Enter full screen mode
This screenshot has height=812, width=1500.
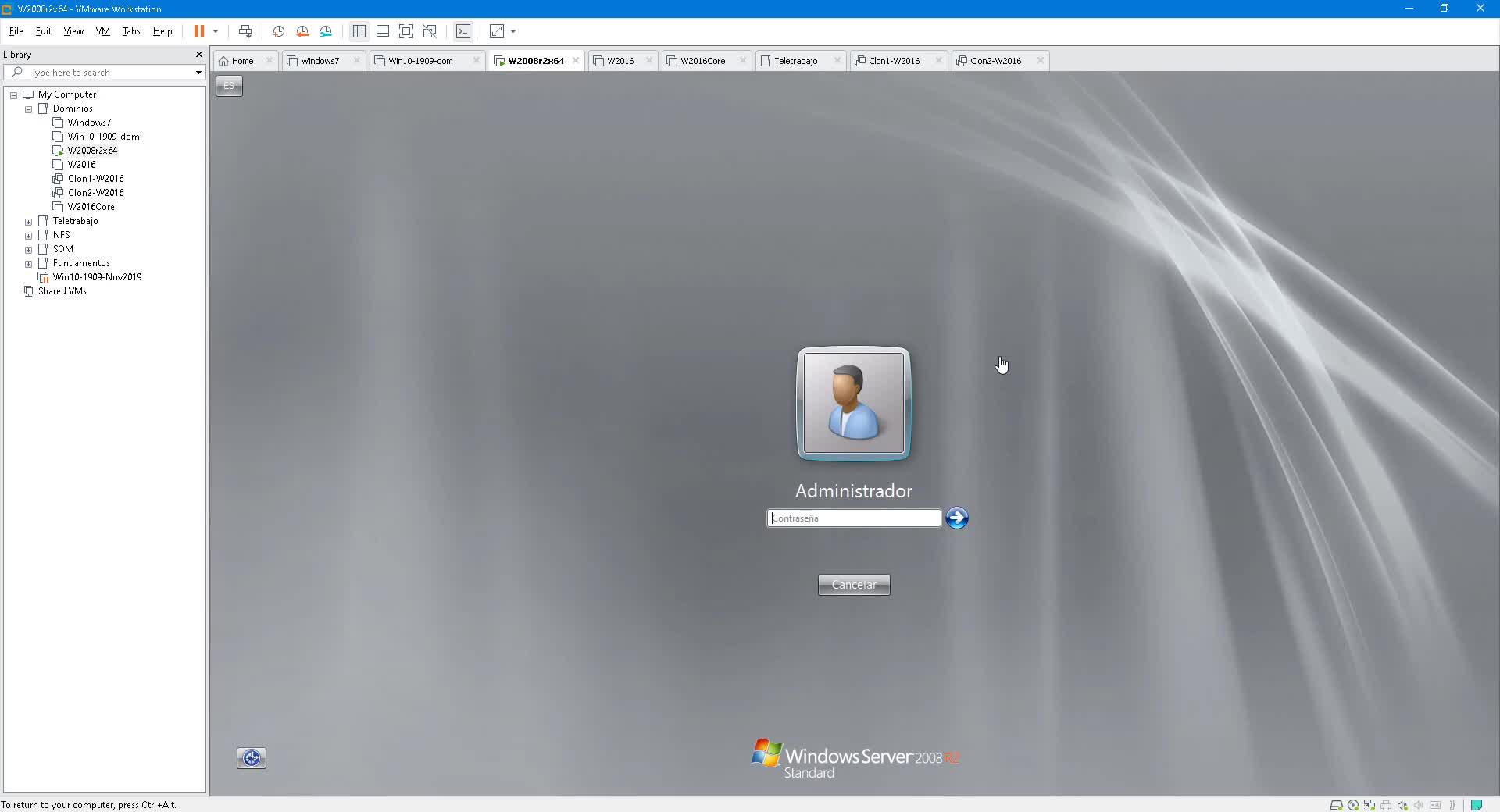pyautogui.click(x=406, y=31)
